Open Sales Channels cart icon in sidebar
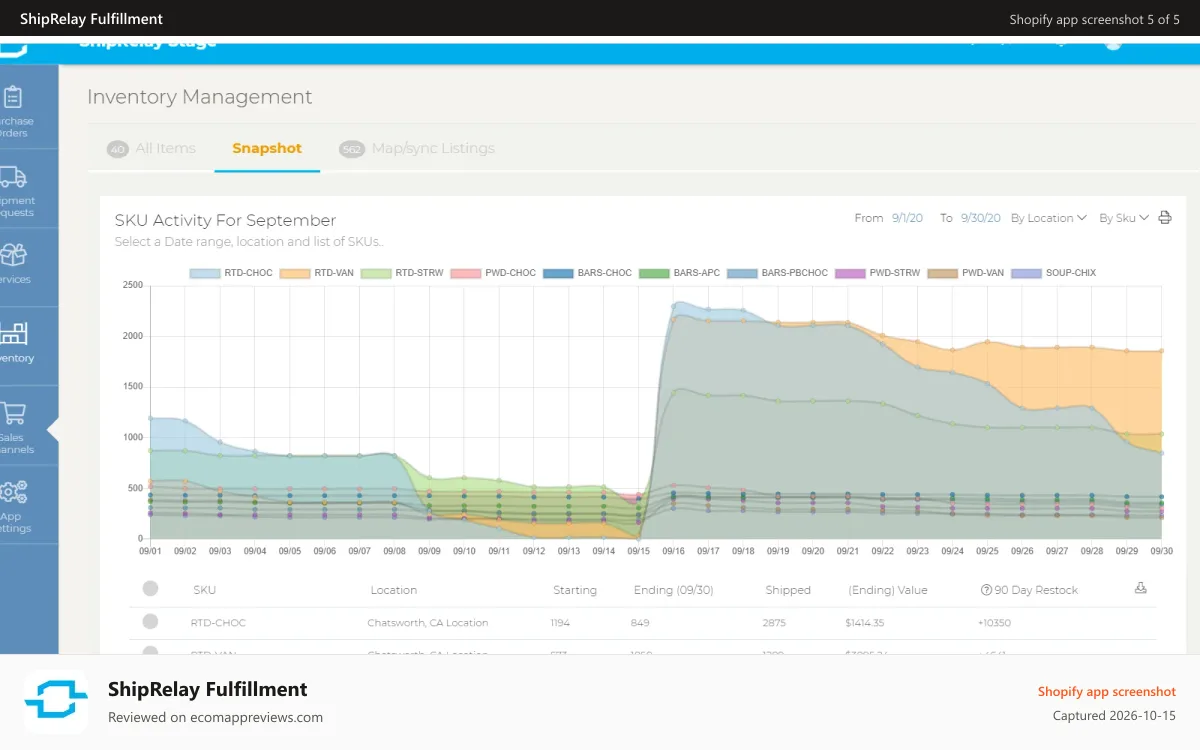The image size is (1200, 750). (13, 413)
